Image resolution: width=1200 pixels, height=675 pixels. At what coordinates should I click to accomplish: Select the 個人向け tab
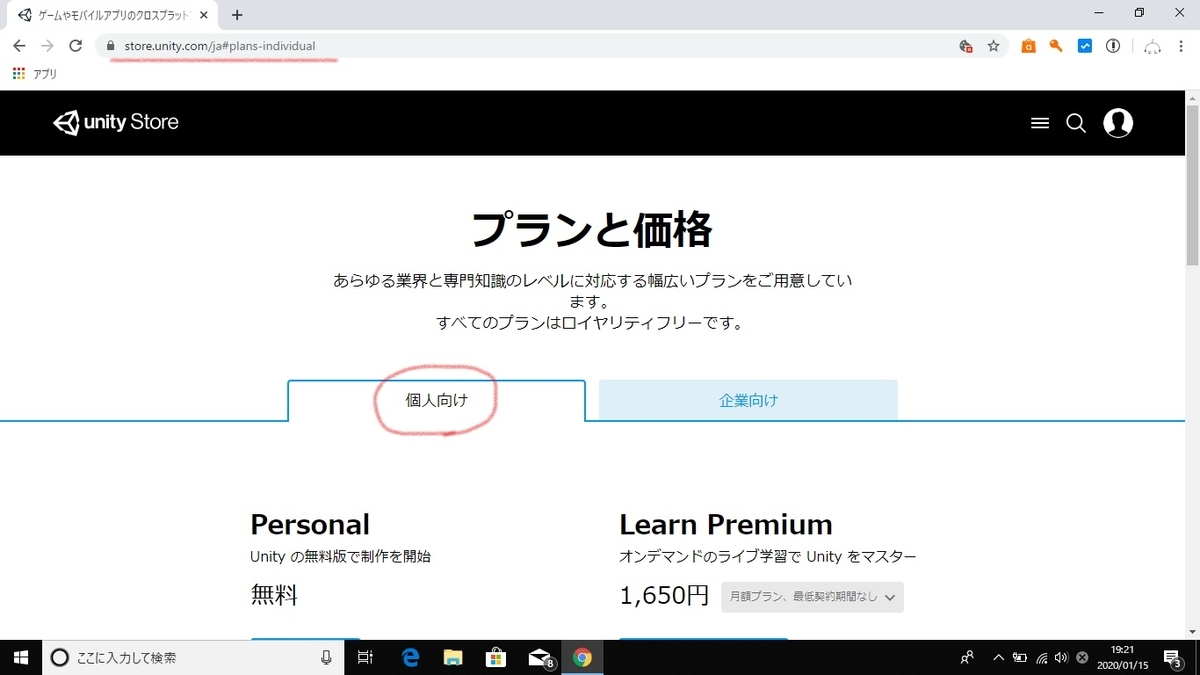pos(436,400)
